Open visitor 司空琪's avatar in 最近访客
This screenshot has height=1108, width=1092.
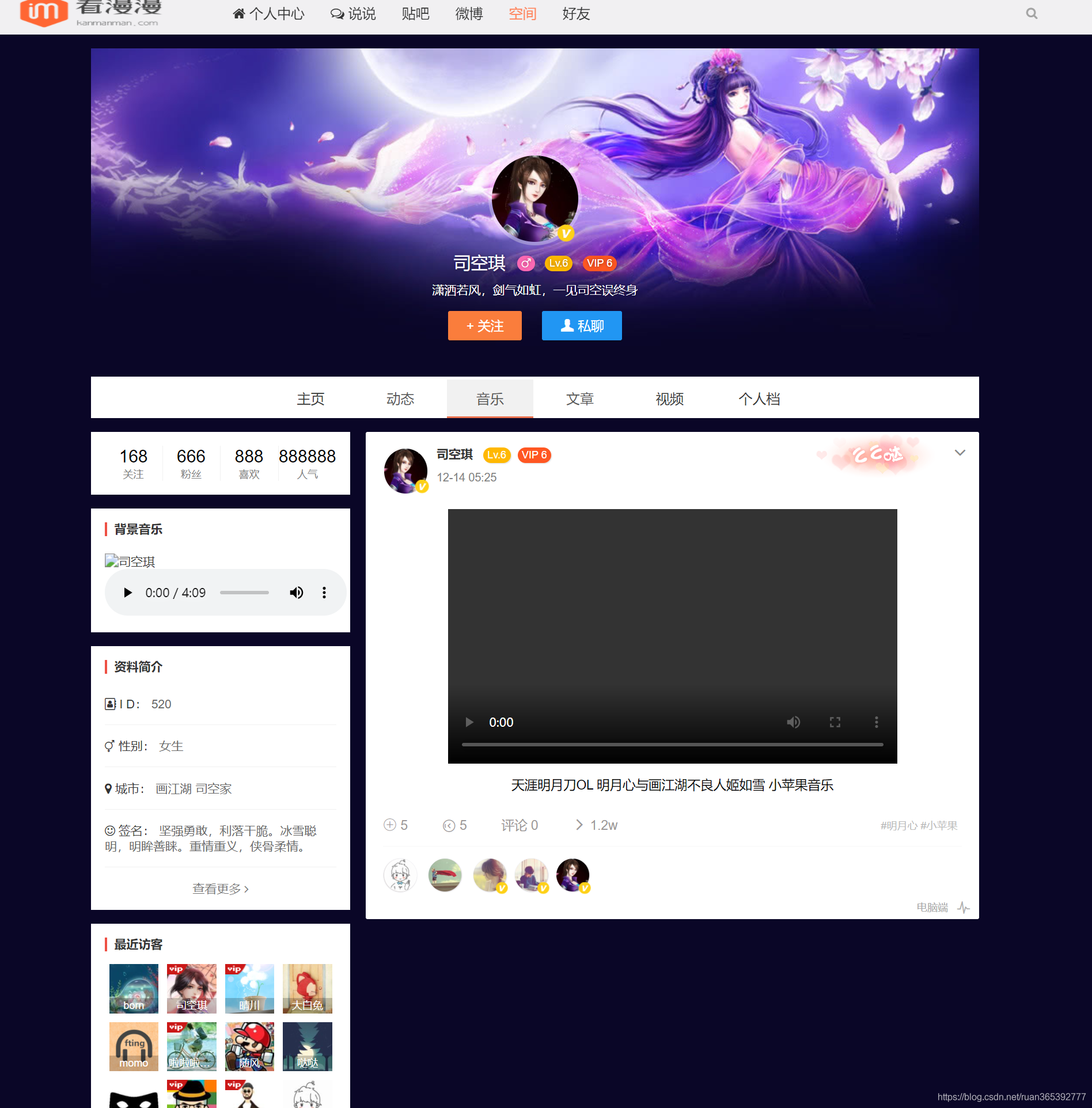[x=192, y=988]
